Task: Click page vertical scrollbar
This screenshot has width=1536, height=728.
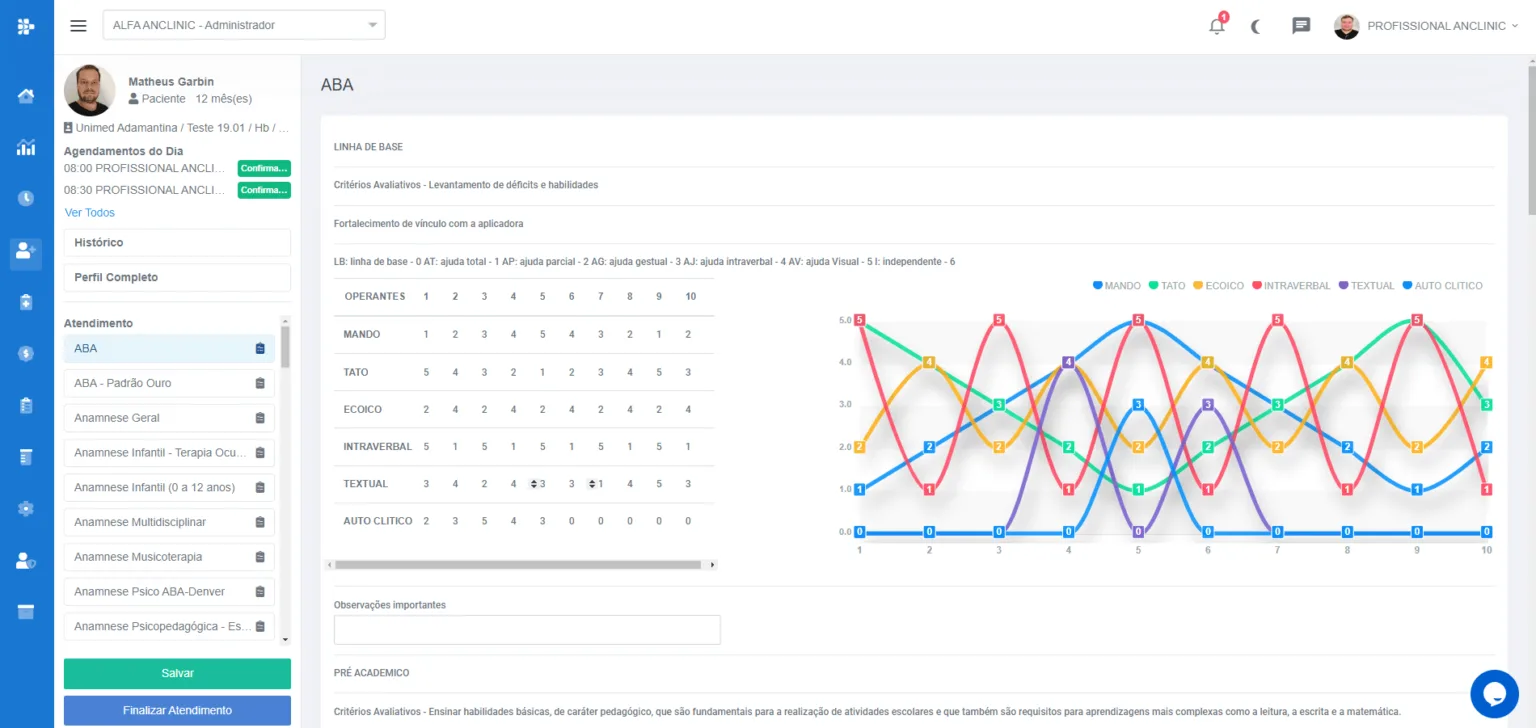Action: click(x=1531, y=140)
